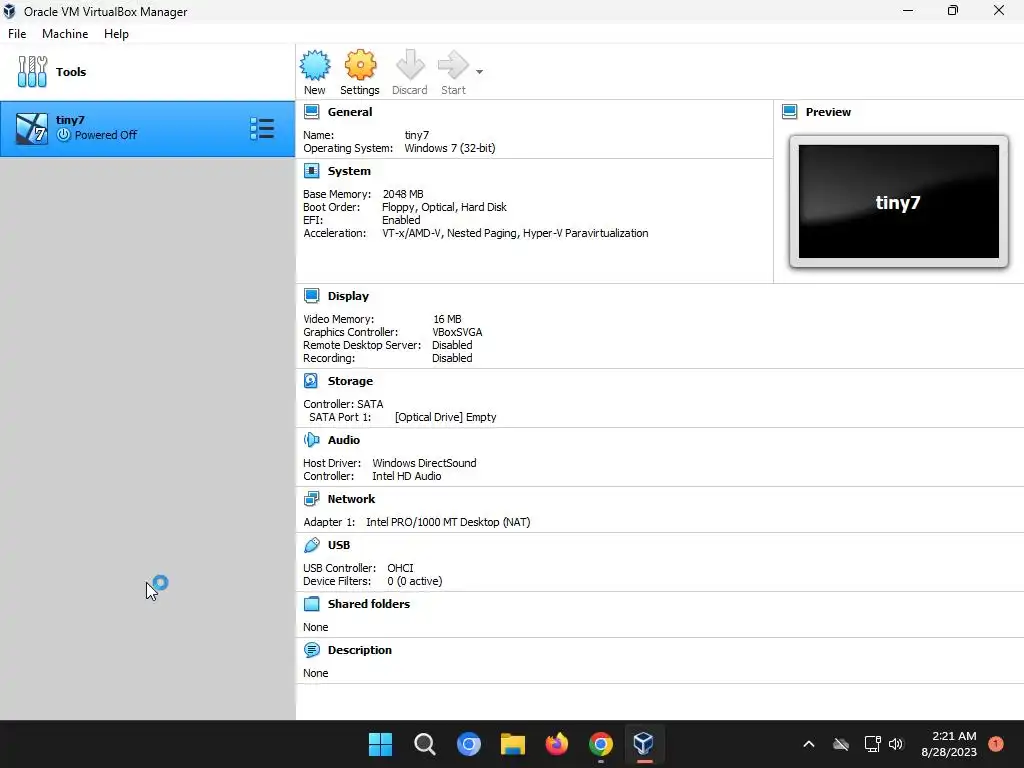The image size is (1024, 768).
Task: Click the 'OHCI' USB controller value
Action: click(x=400, y=568)
